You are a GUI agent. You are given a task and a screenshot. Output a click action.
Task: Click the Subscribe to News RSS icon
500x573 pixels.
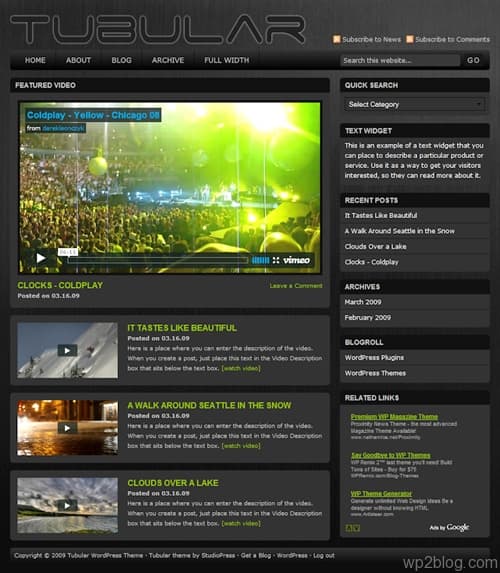(x=337, y=39)
